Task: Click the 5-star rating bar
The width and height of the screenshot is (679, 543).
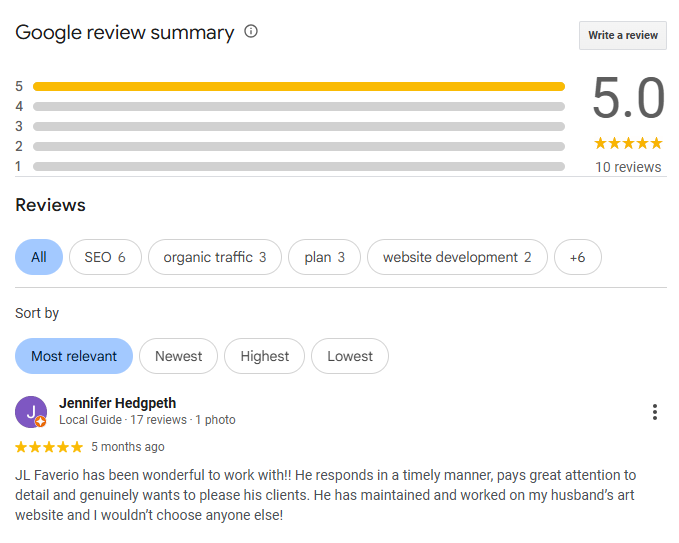Action: [x=298, y=86]
